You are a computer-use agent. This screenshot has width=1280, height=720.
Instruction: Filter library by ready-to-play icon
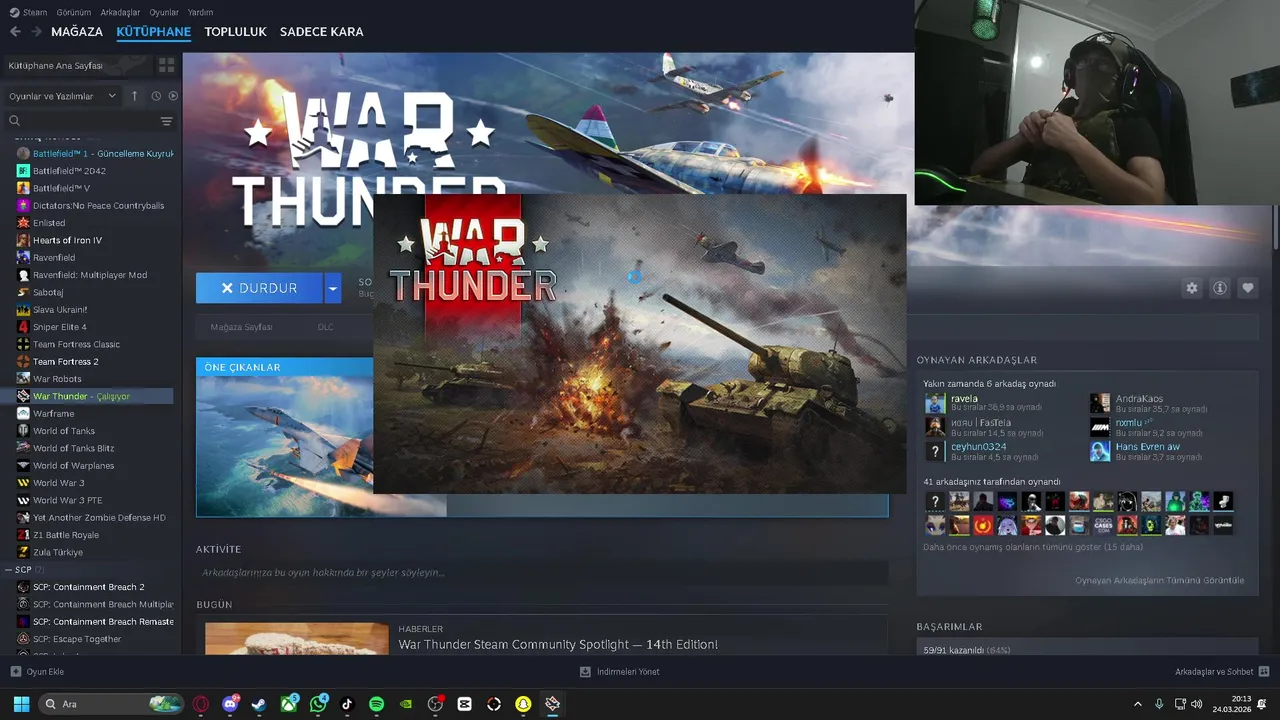click(173, 96)
